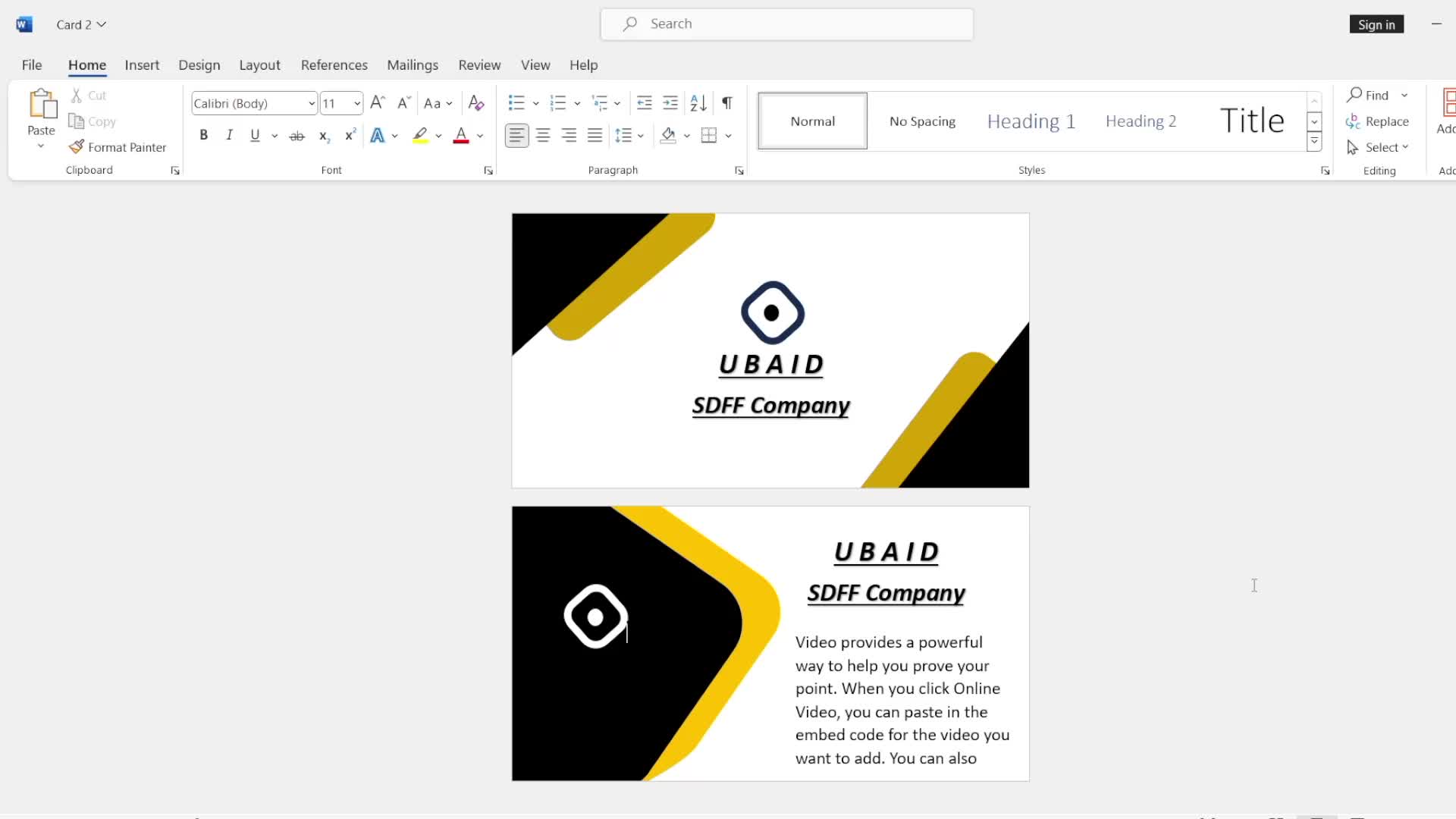Open the Mailings tab

[x=413, y=64]
